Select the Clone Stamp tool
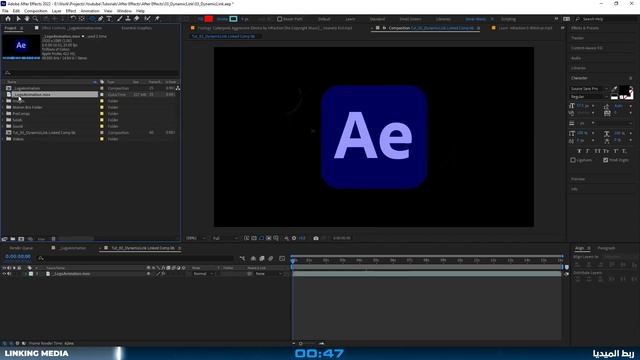The image size is (640, 360). point(128,19)
